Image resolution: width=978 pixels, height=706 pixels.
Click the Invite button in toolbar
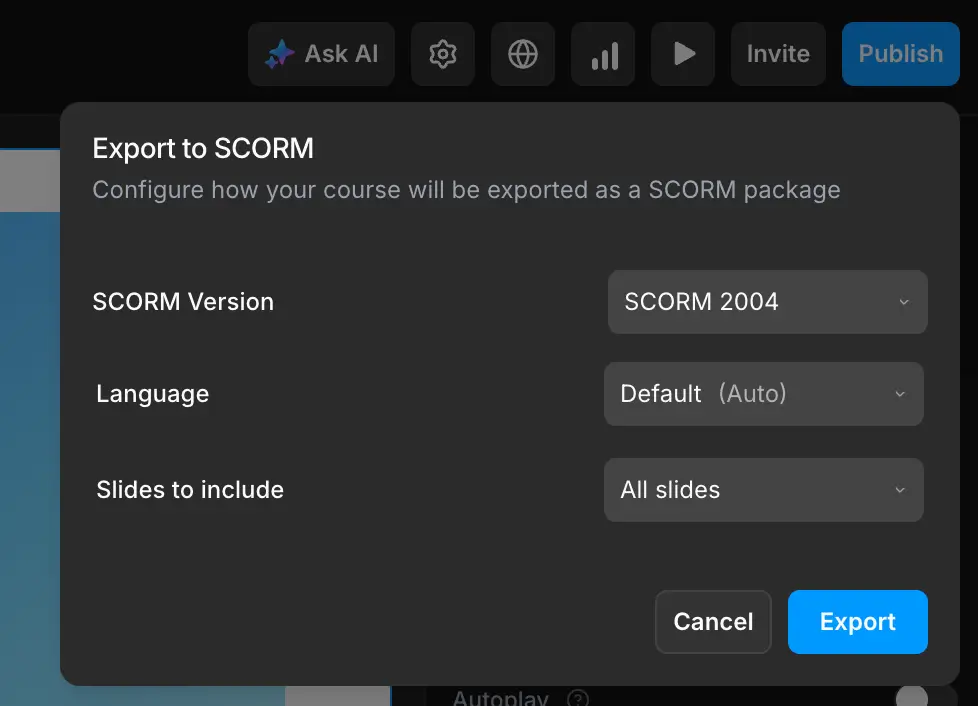click(778, 54)
